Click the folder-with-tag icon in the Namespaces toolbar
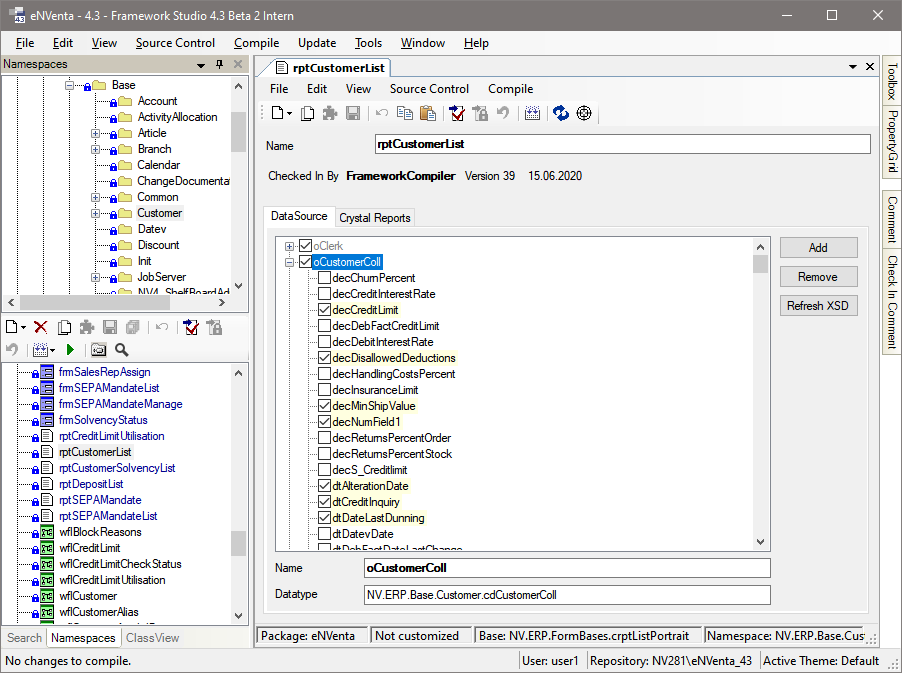The image size is (902, 673). tap(98, 350)
